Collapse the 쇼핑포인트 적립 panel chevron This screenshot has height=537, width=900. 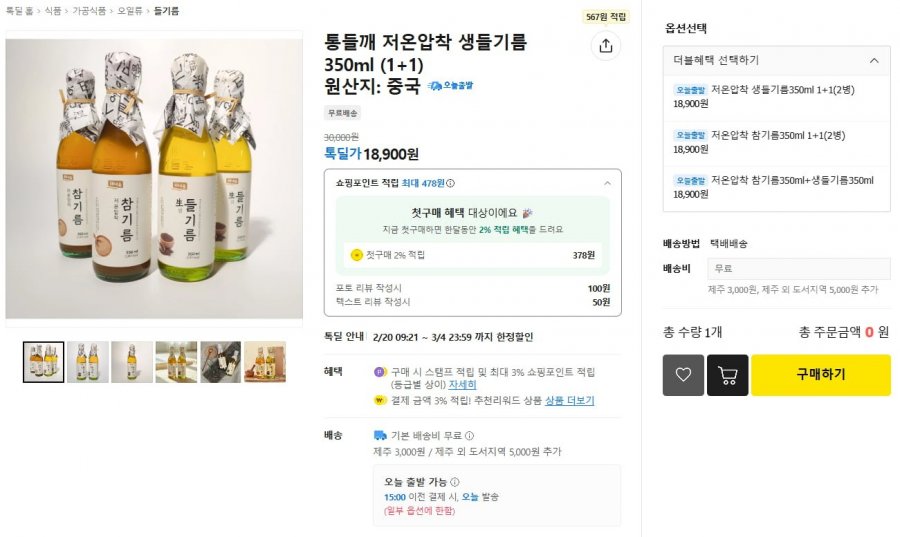pos(607,183)
